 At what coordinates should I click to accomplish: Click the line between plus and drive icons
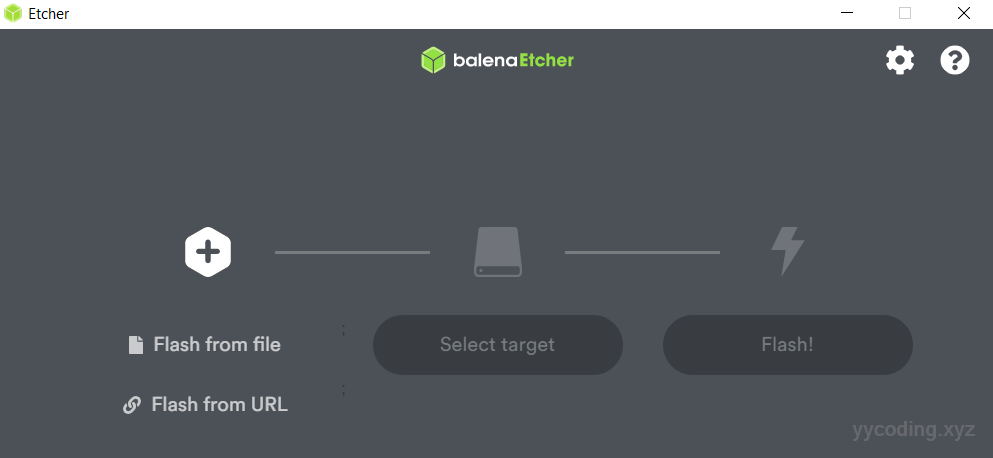pos(352,252)
